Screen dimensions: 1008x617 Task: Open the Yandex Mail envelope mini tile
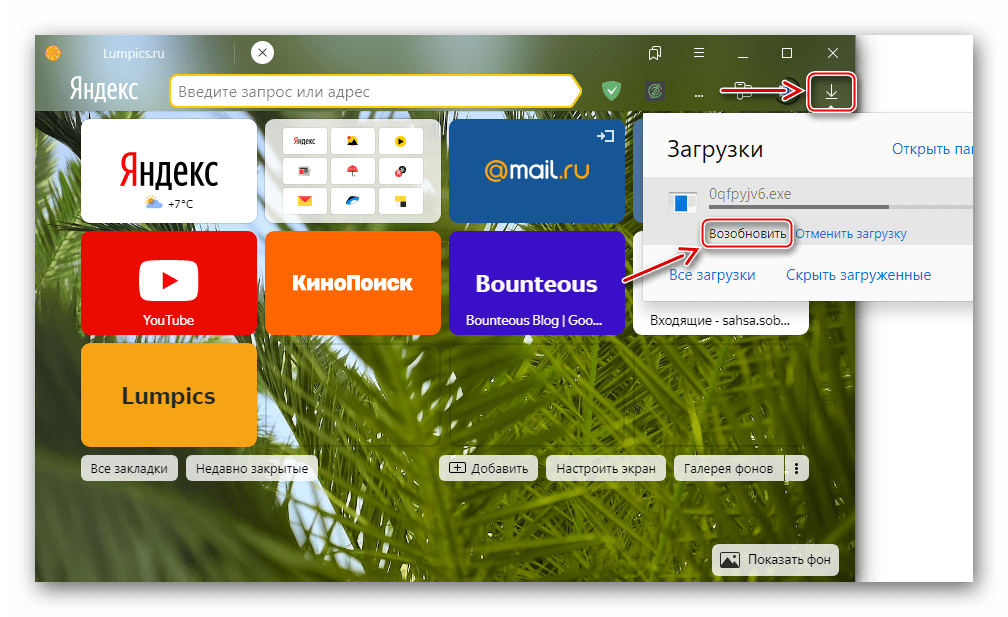[305, 201]
